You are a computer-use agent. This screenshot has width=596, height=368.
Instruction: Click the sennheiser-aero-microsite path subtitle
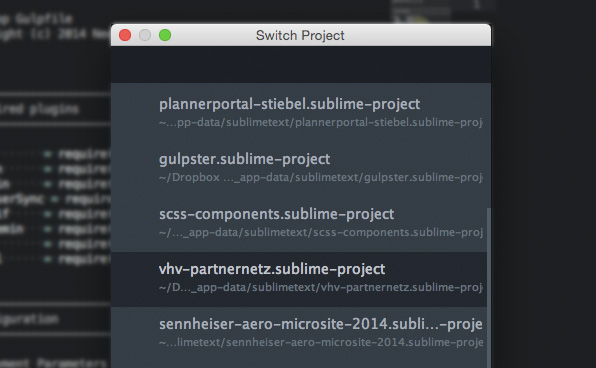click(x=321, y=342)
